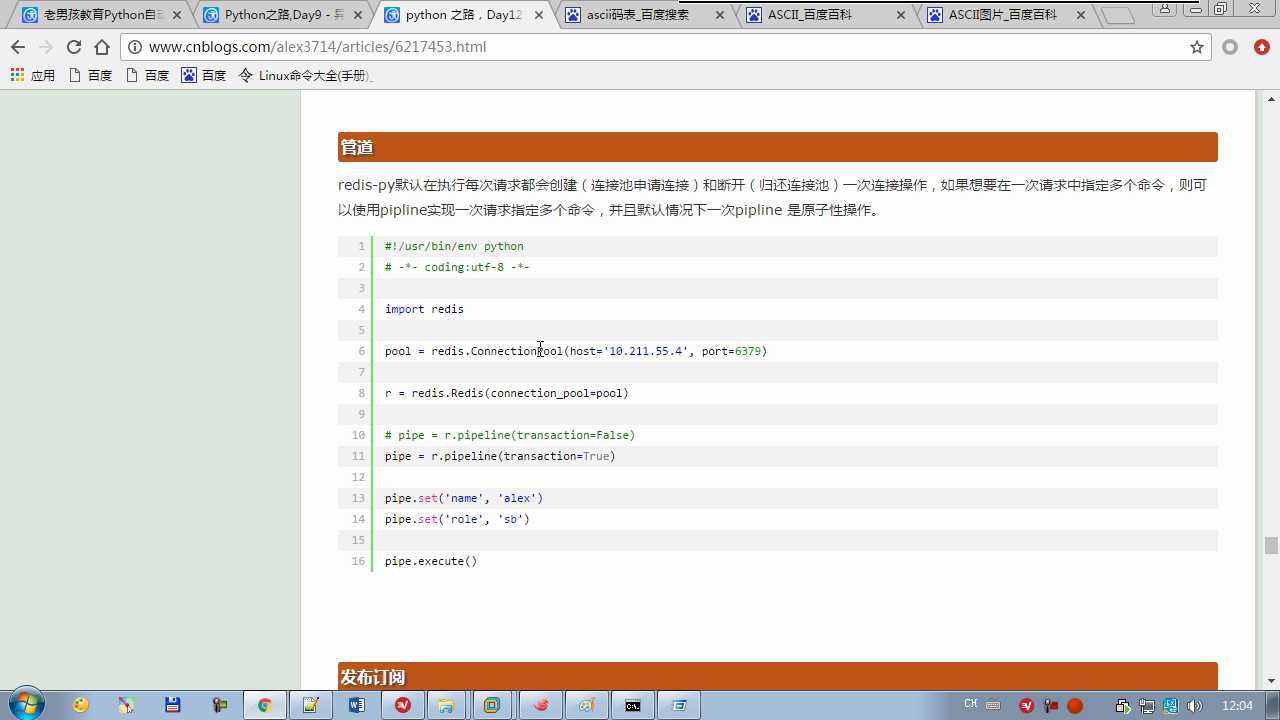Close the ASCII_百度百科 tab
Image resolution: width=1280 pixels, height=720 pixels.
pyautogui.click(x=901, y=15)
